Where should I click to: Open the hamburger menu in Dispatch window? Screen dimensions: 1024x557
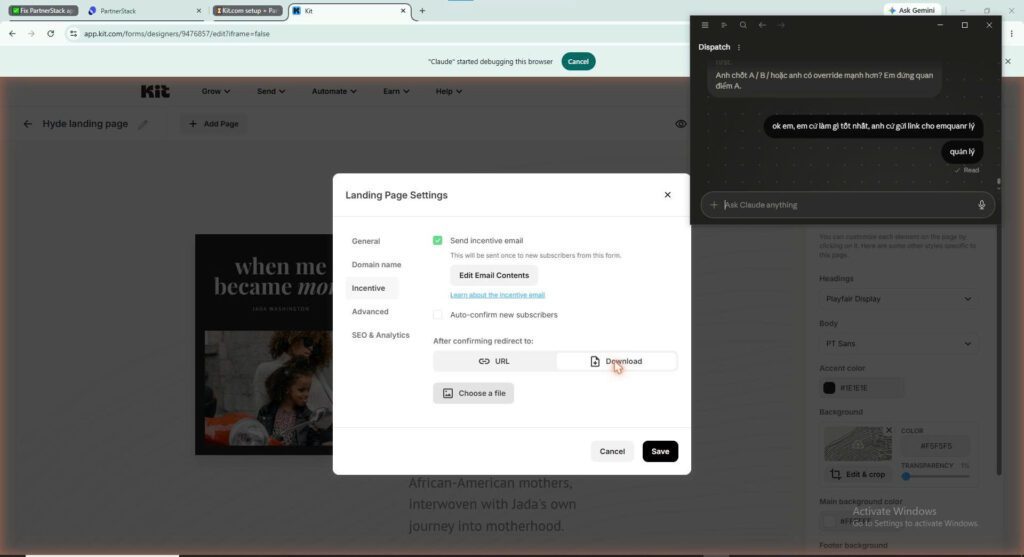[705, 25]
